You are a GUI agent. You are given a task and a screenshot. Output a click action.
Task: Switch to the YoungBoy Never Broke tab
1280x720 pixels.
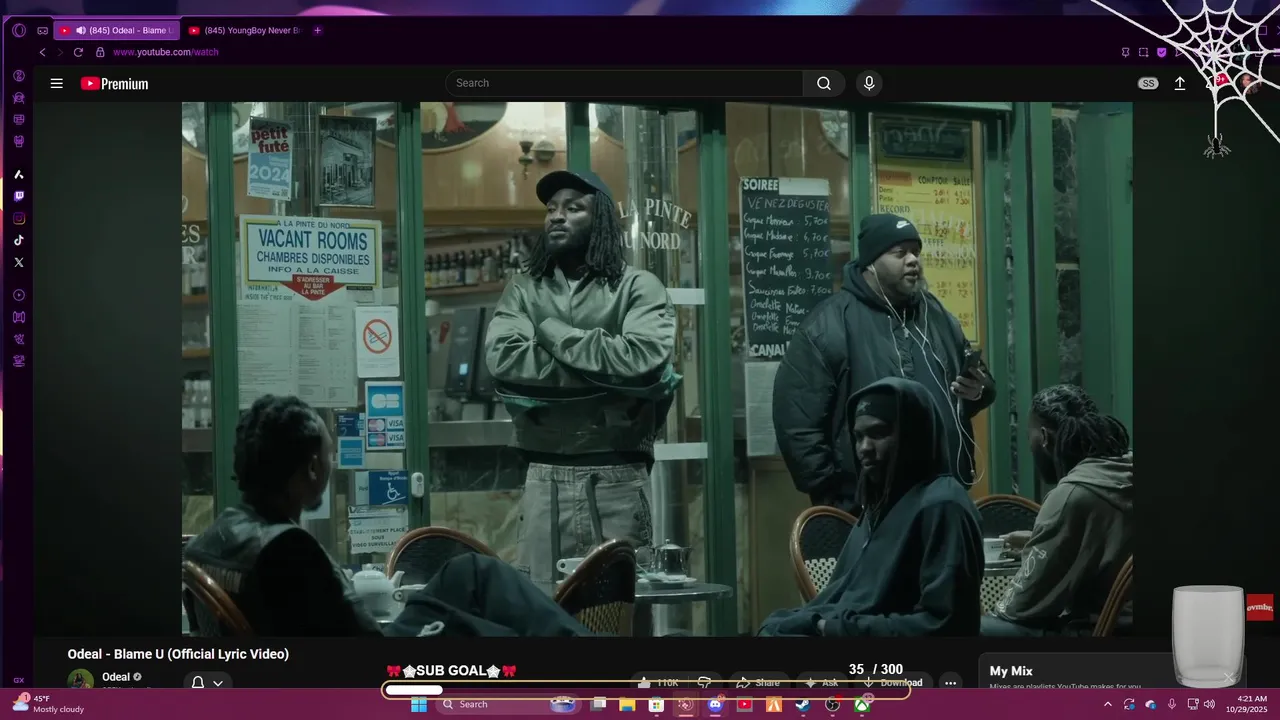pyautogui.click(x=244, y=30)
